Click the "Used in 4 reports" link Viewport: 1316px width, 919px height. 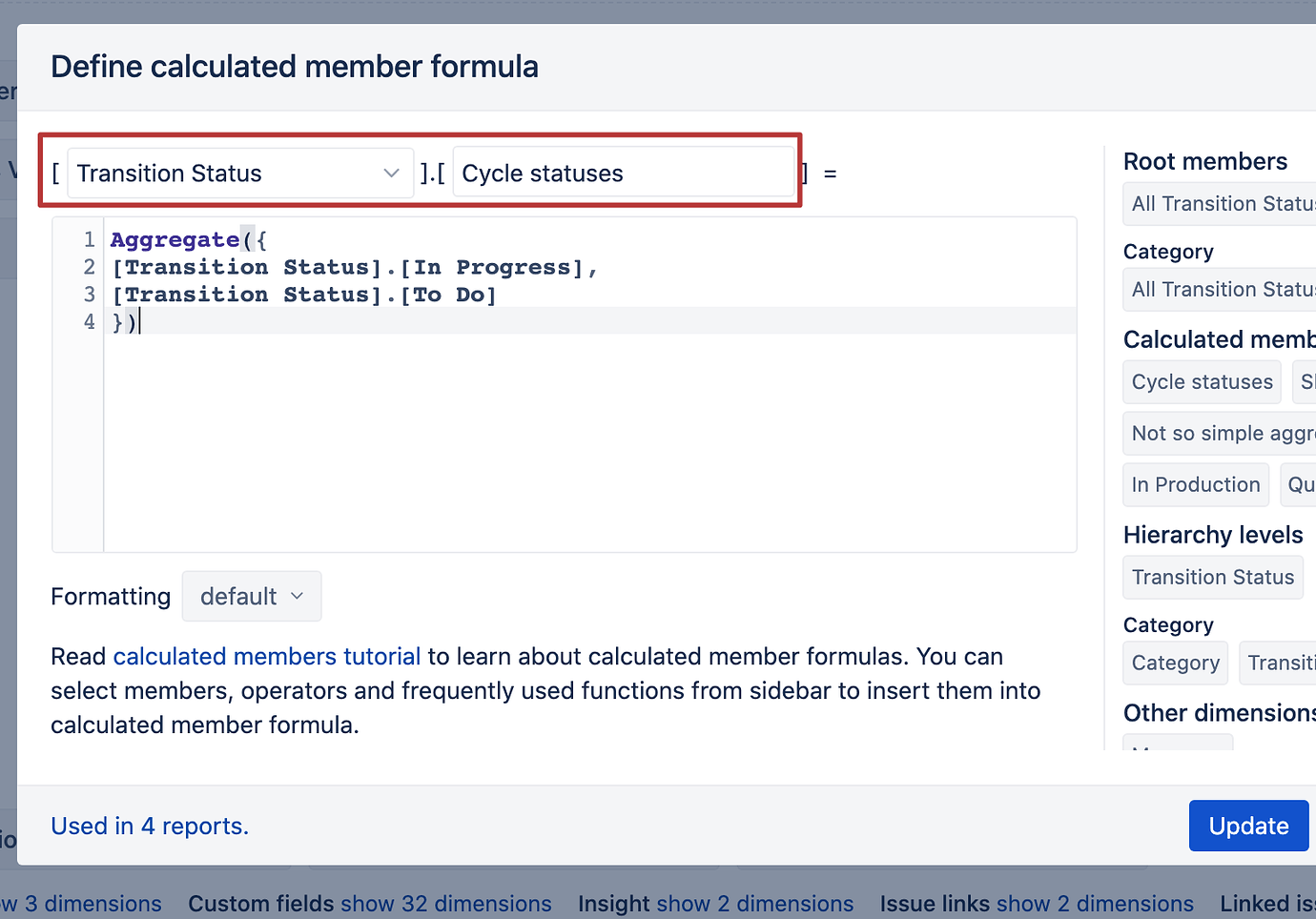click(150, 826)
